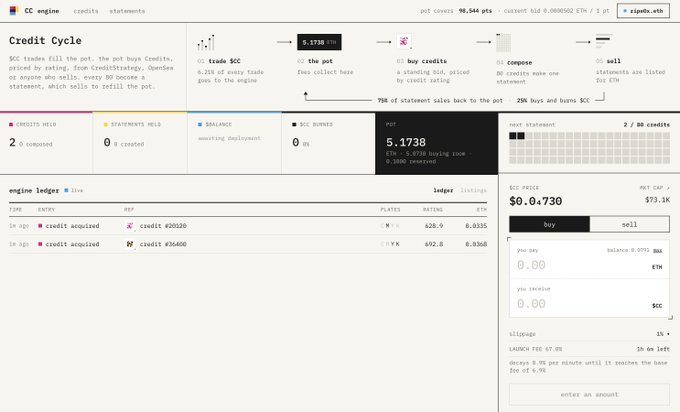This screenshot has height=412, width=680.
Task: Click the credit #36400 reference text
Action: tap(163, 244)
